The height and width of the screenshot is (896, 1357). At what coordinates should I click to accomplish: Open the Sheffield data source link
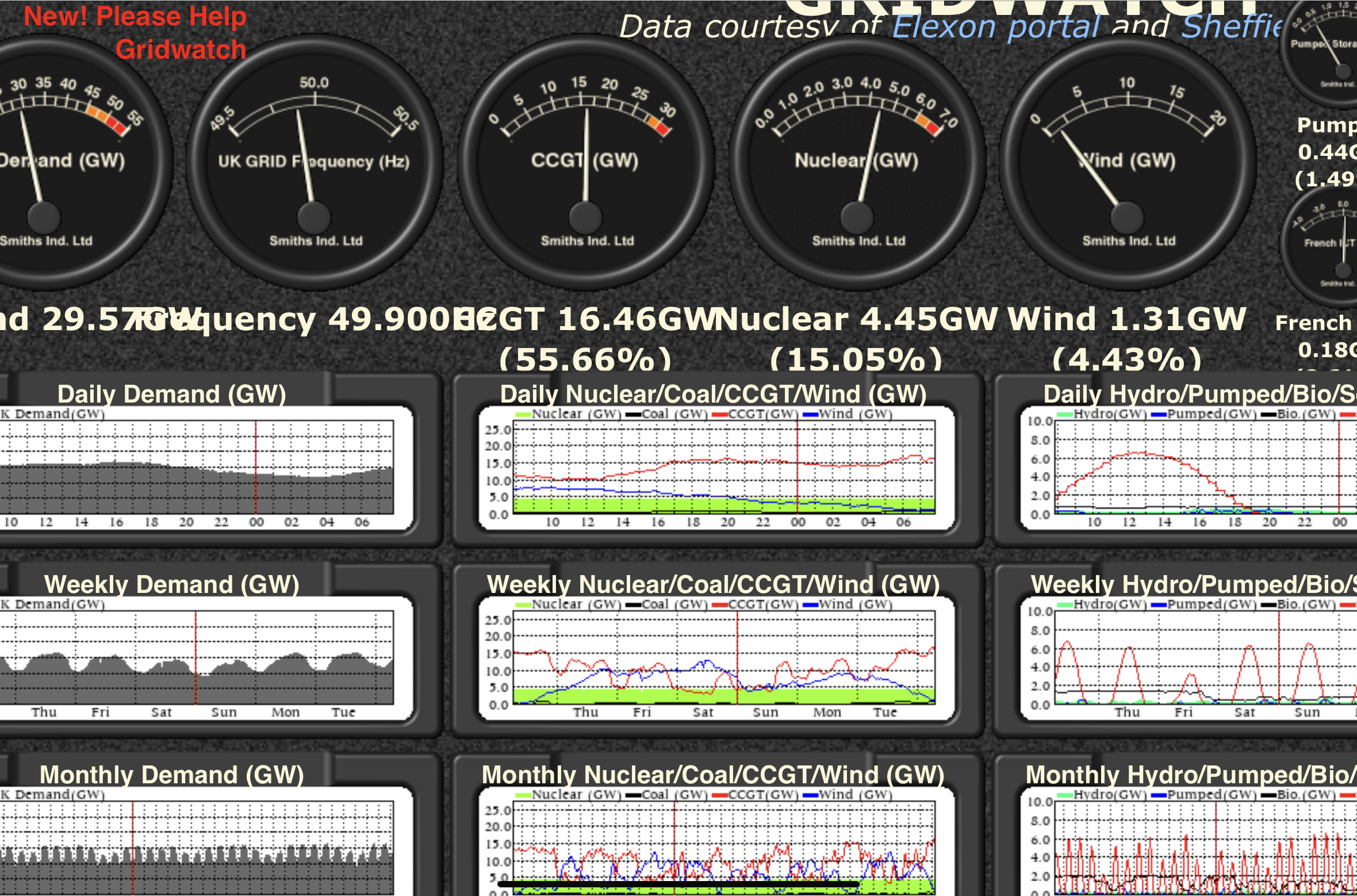(1232, 26)
